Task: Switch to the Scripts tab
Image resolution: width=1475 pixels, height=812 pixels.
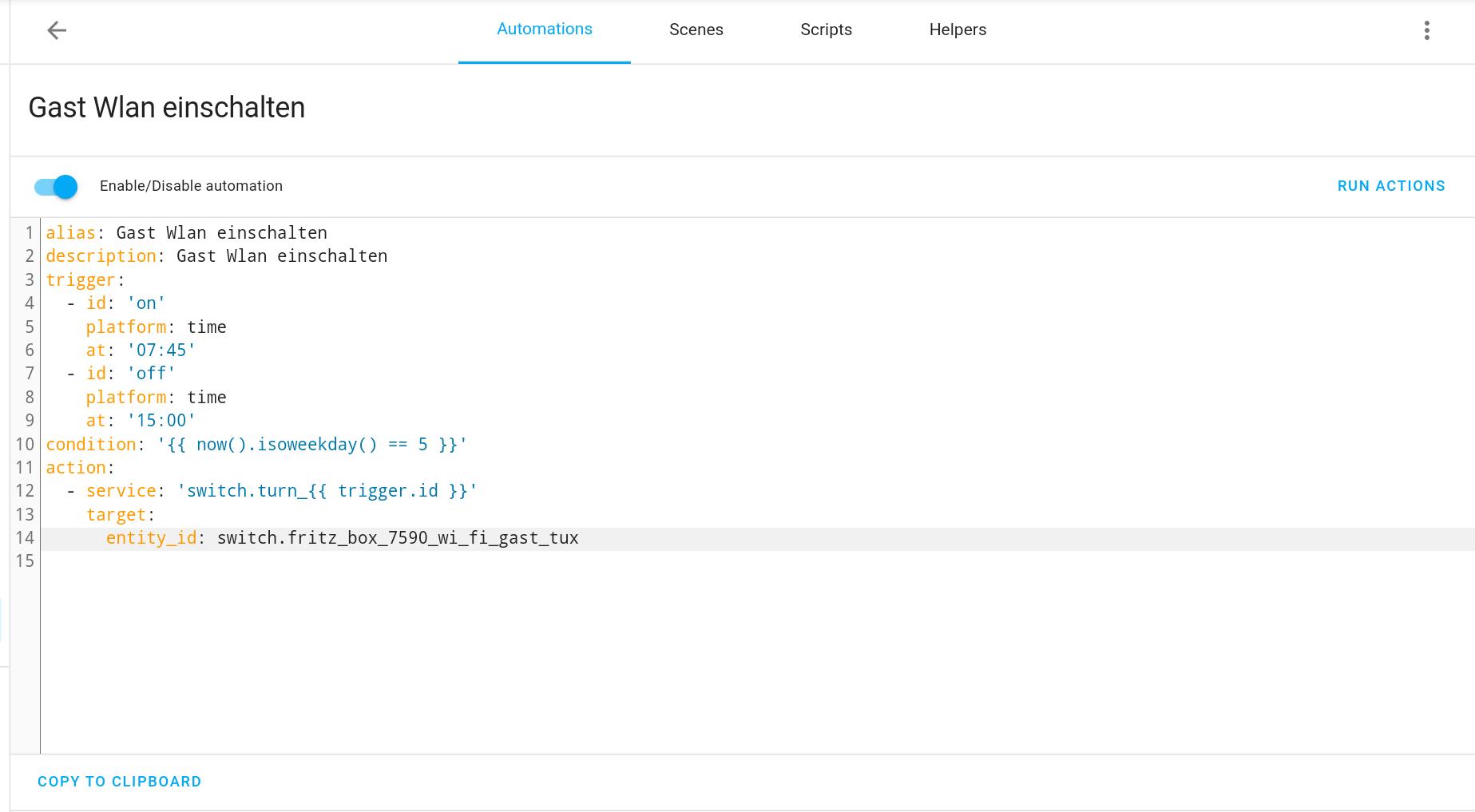Action: point(826,30)
